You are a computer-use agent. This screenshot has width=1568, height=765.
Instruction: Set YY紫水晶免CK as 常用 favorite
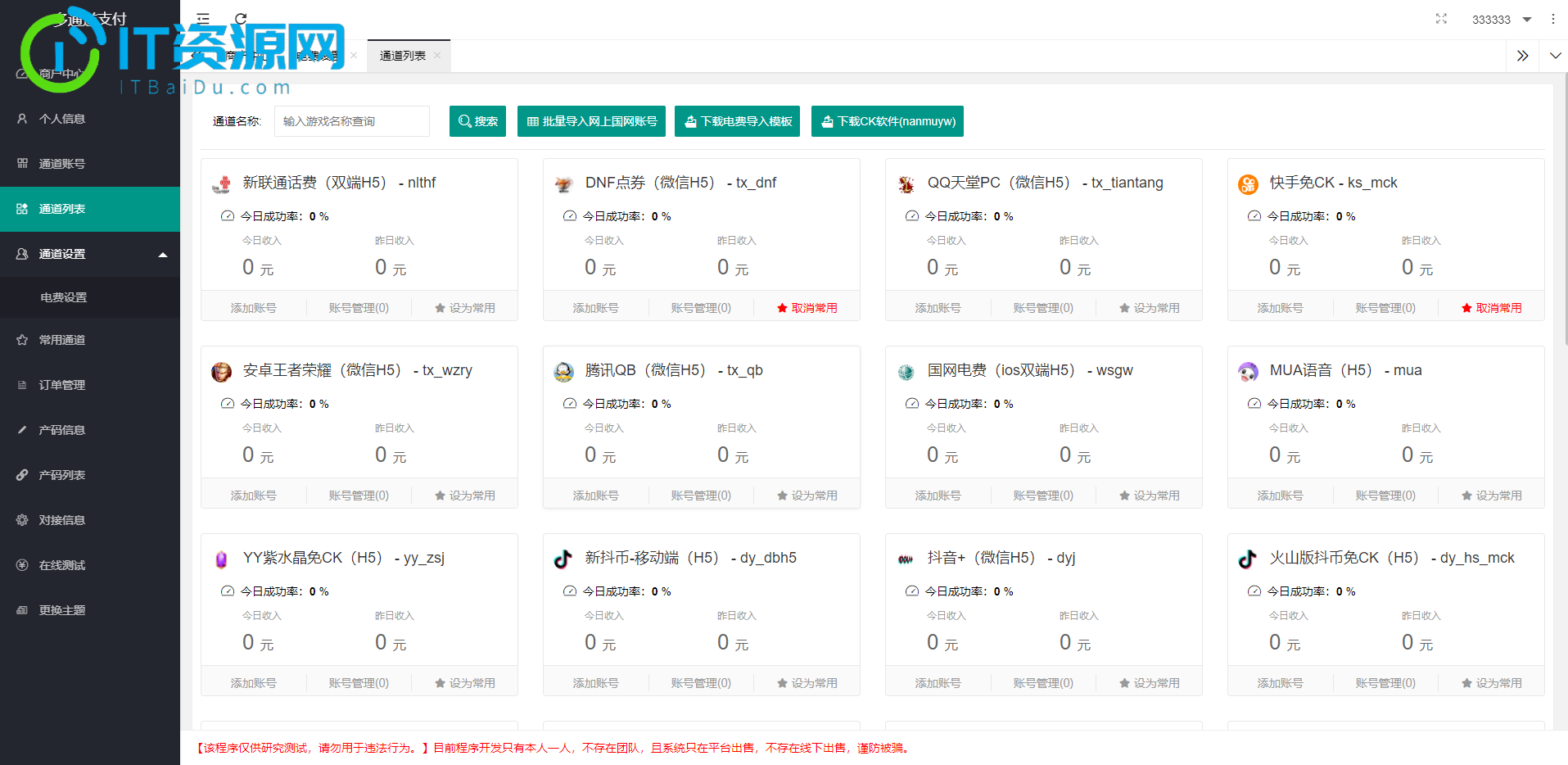pos(464,683)
